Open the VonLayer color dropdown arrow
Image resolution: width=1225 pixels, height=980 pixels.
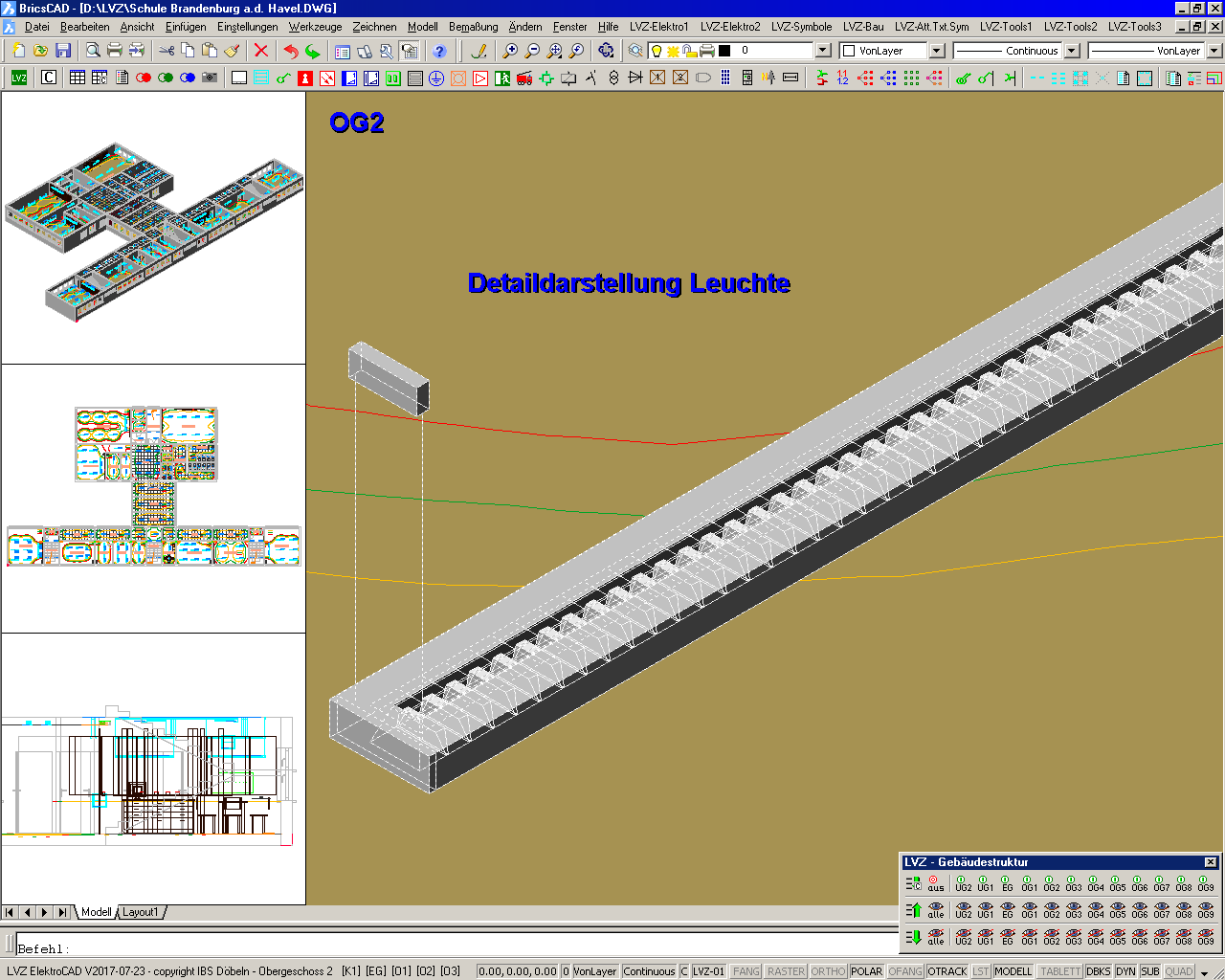[x=937, y=51]
